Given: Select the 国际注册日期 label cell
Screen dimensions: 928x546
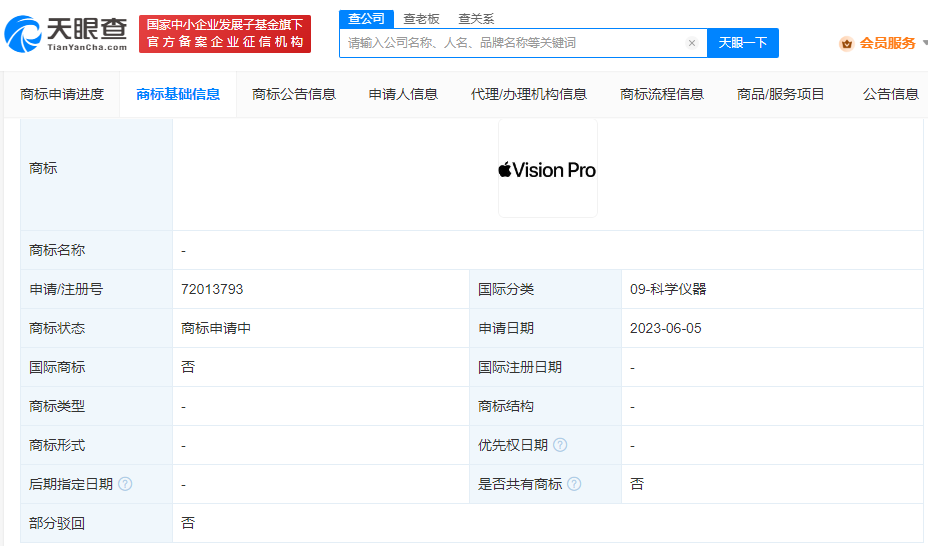Looking at the screenshot, I should pyautogui.click(x=545, y=367).
